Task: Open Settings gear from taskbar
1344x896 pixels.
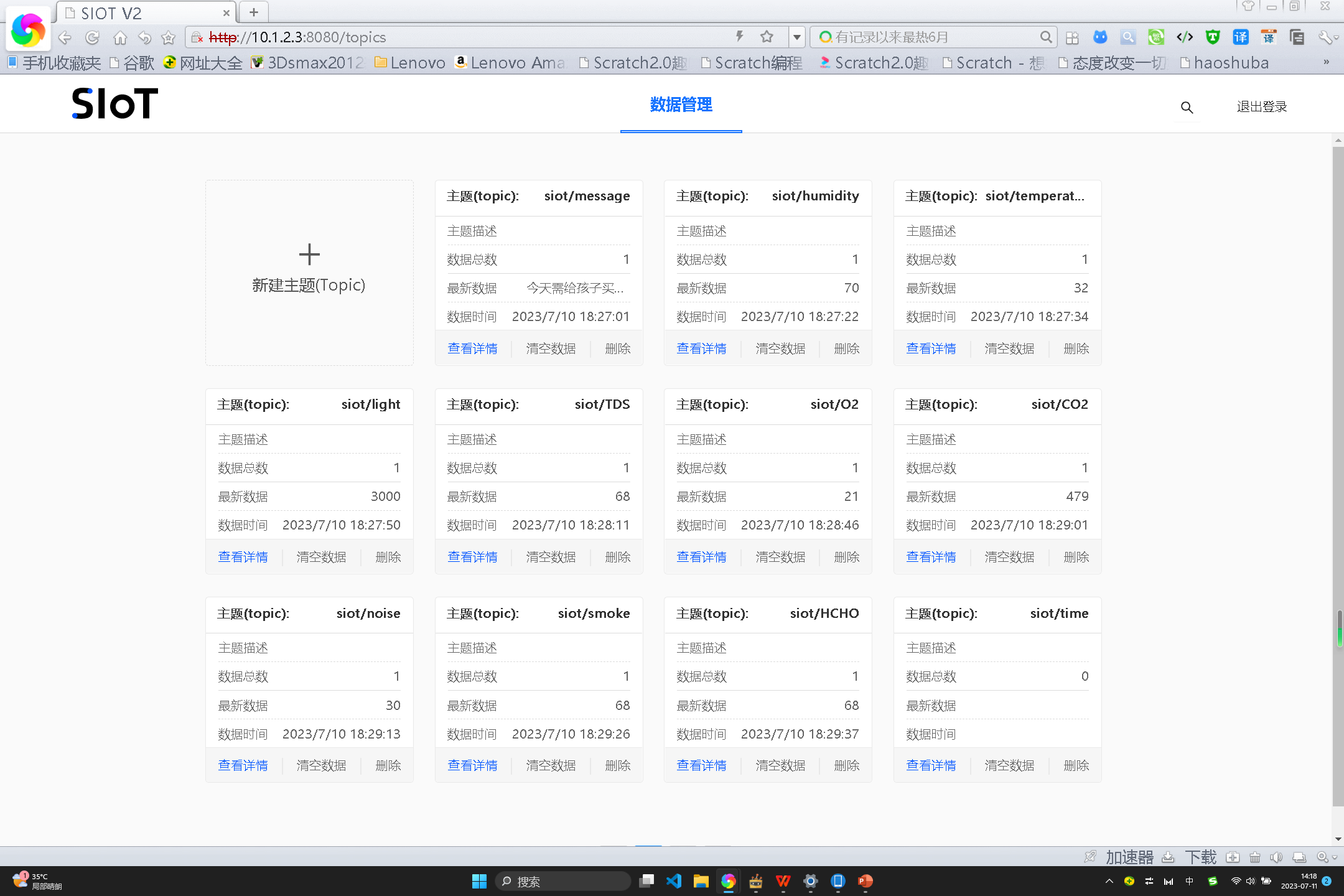Action: click(810, 881)
